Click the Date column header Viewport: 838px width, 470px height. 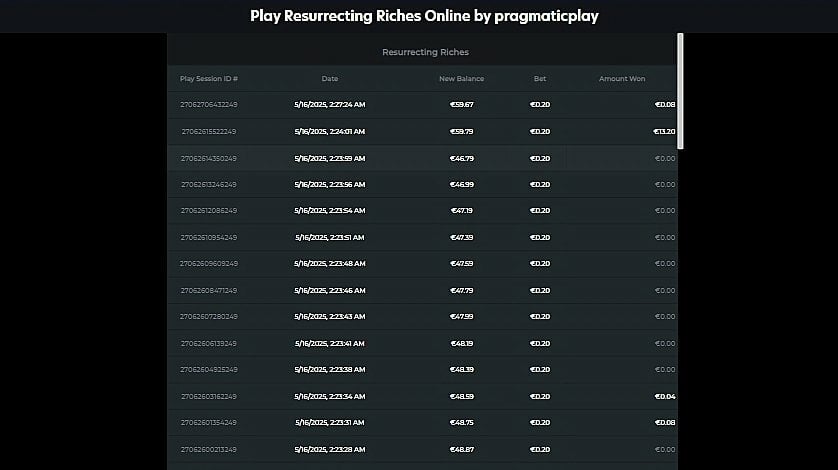330,79
